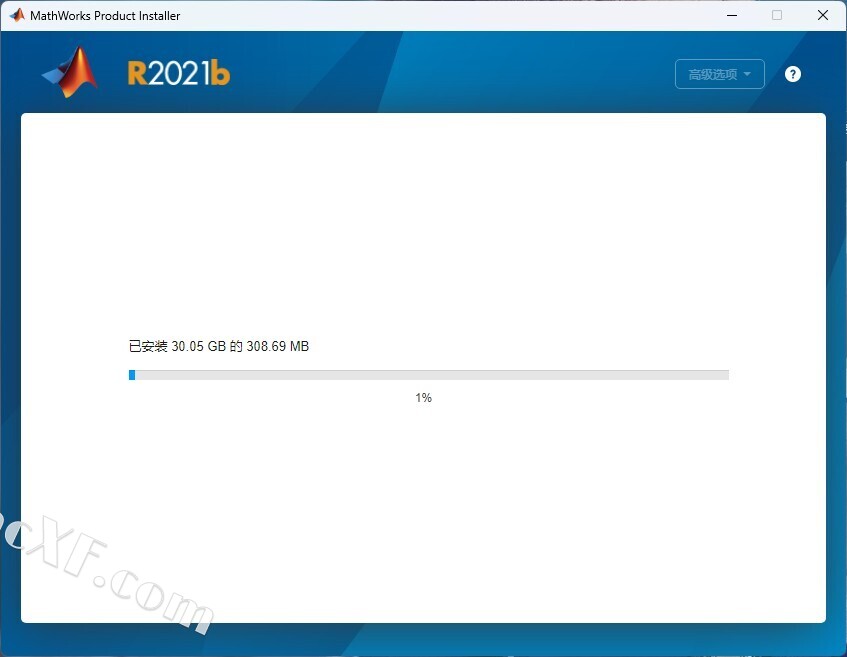
Task: Click the installation progress bar
Action: click(429, 375)
